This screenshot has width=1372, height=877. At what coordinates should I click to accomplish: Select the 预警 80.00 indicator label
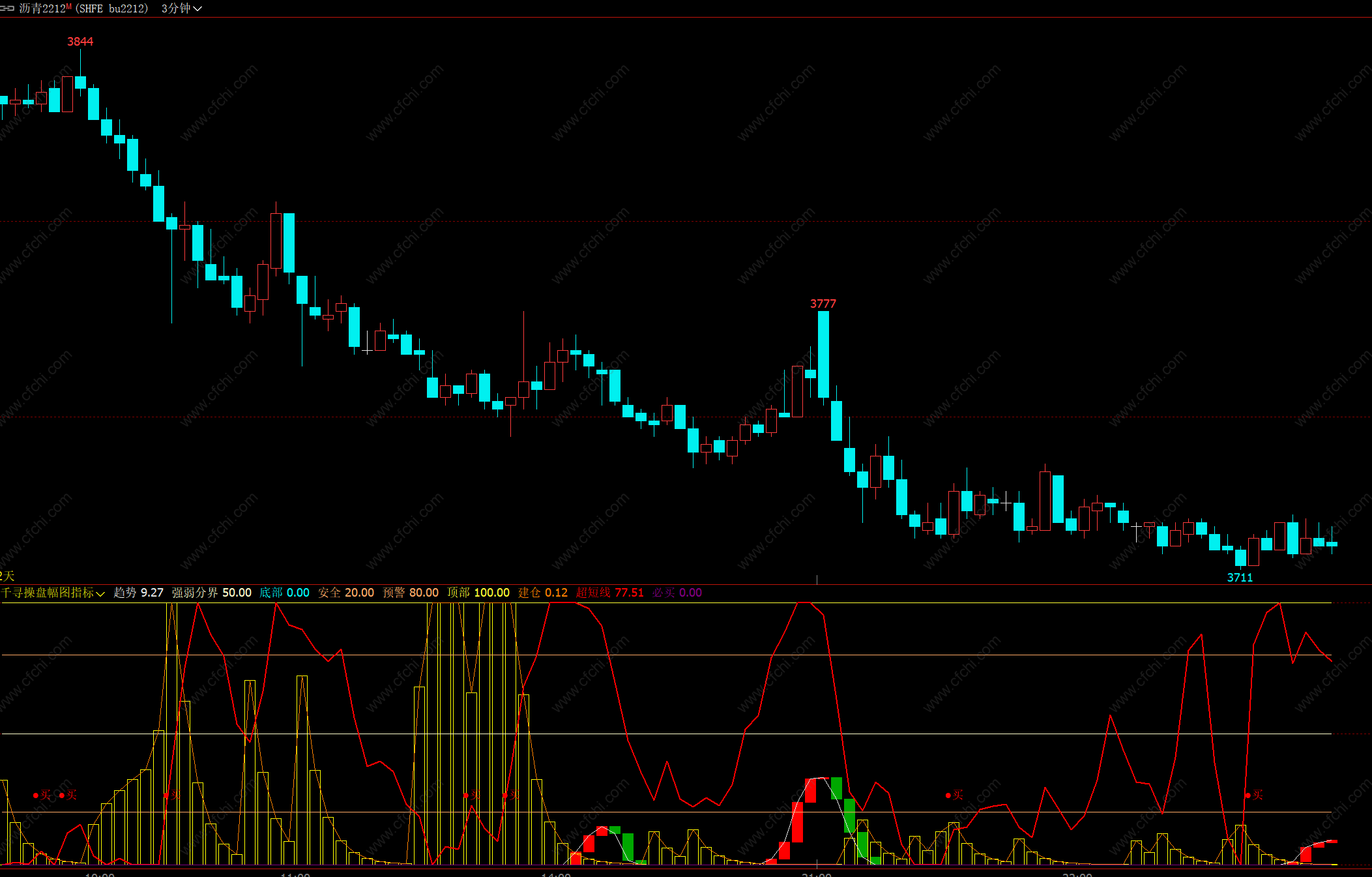[410, 593]
